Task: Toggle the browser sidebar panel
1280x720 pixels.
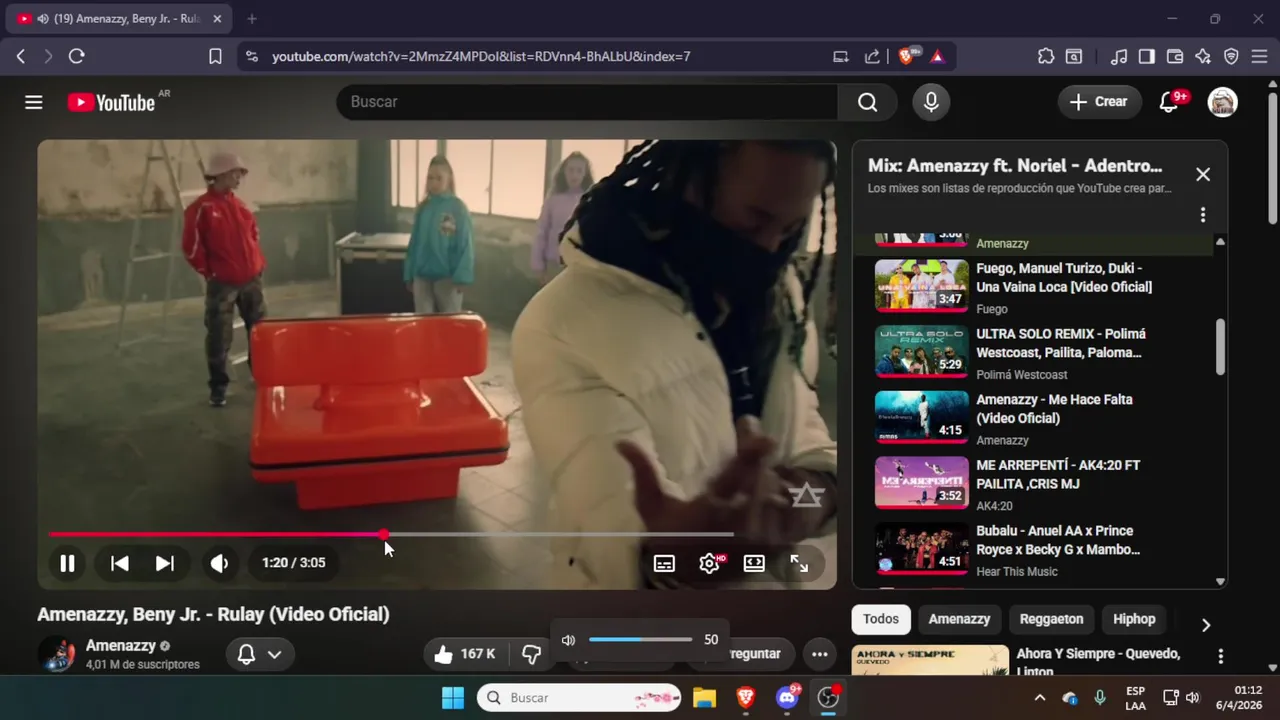Action: [1147, 57]
